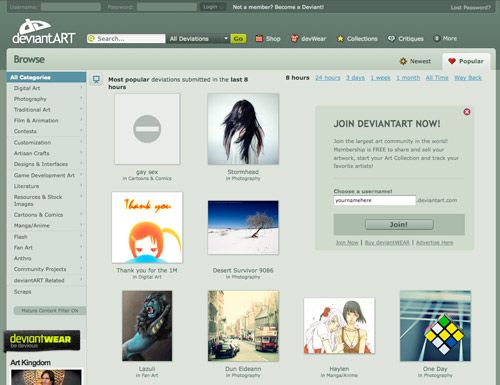Open Buy deviantWEAR link

[387, 243]
